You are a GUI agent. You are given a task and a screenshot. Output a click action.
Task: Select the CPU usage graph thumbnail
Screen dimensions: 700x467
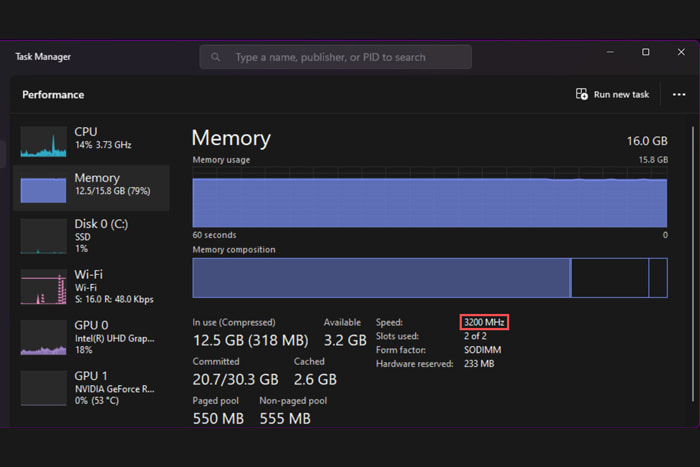point(44,141)
